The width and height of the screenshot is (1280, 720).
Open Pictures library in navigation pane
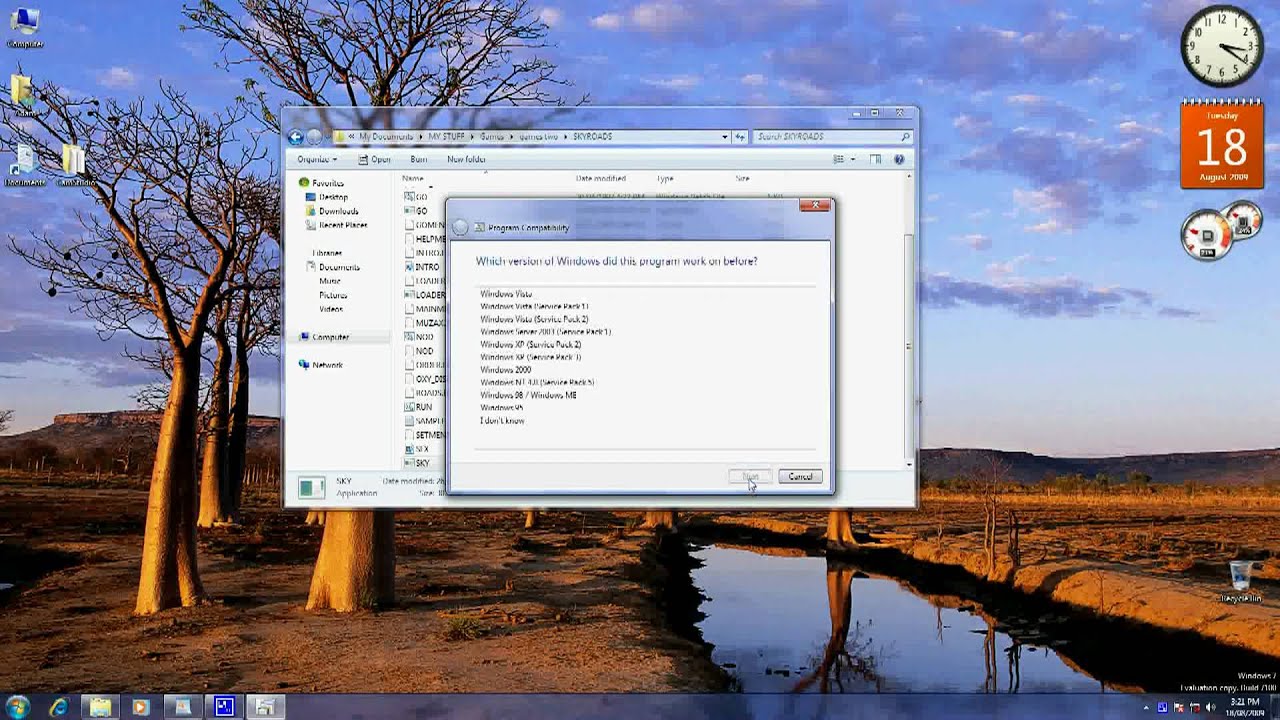click(x=333, y=295)
